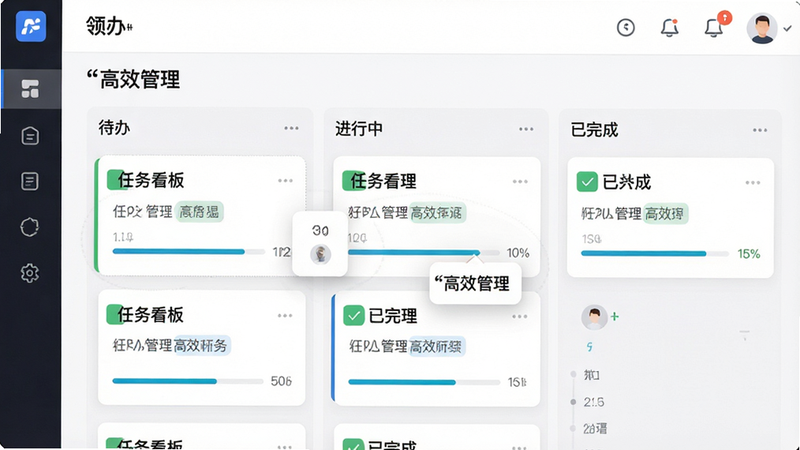Click green tag on 任务看理 card
Viewport: 800px width, 450px height.
[438, 213]
